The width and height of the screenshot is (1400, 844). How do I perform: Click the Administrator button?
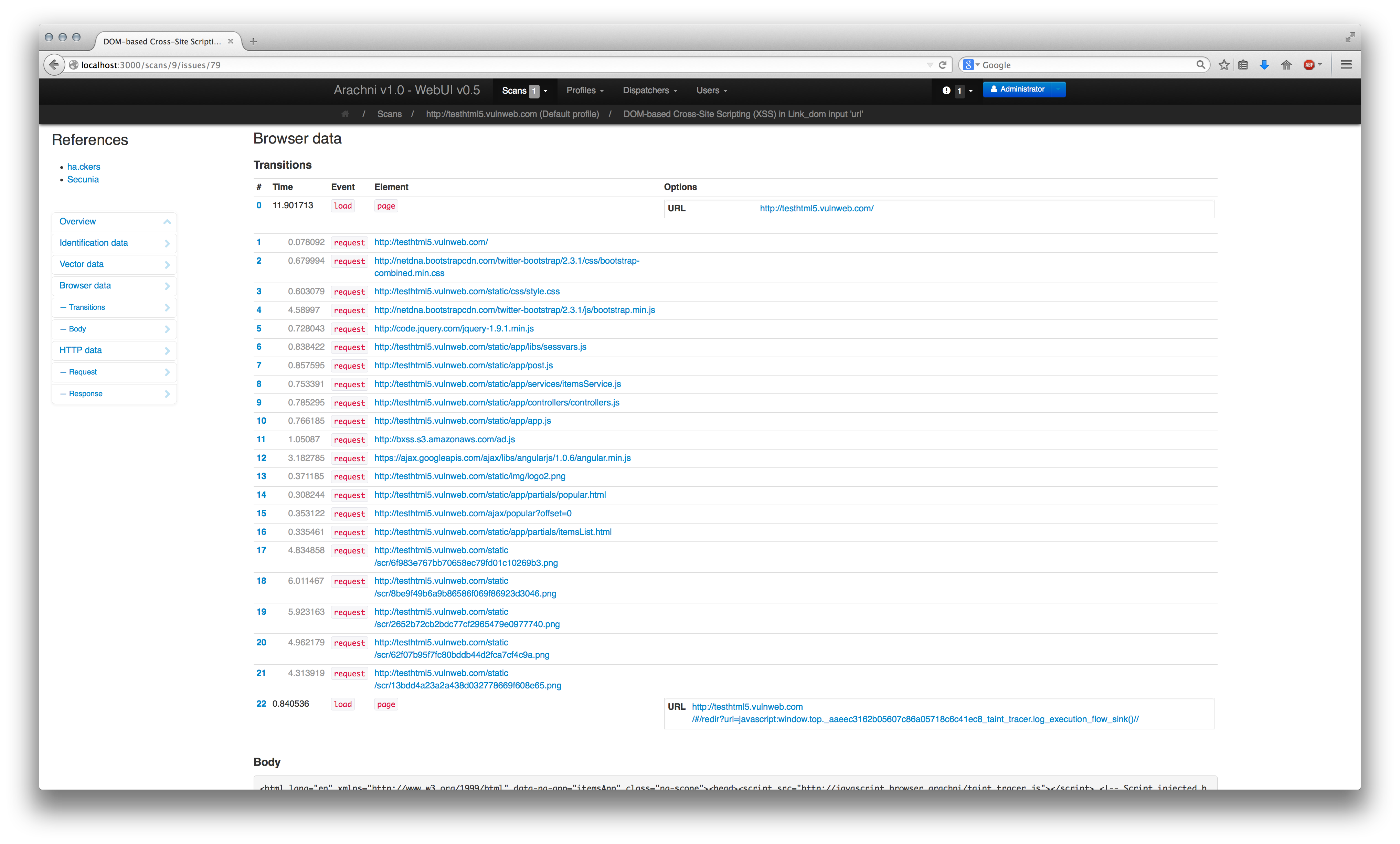click(1017, 89)
